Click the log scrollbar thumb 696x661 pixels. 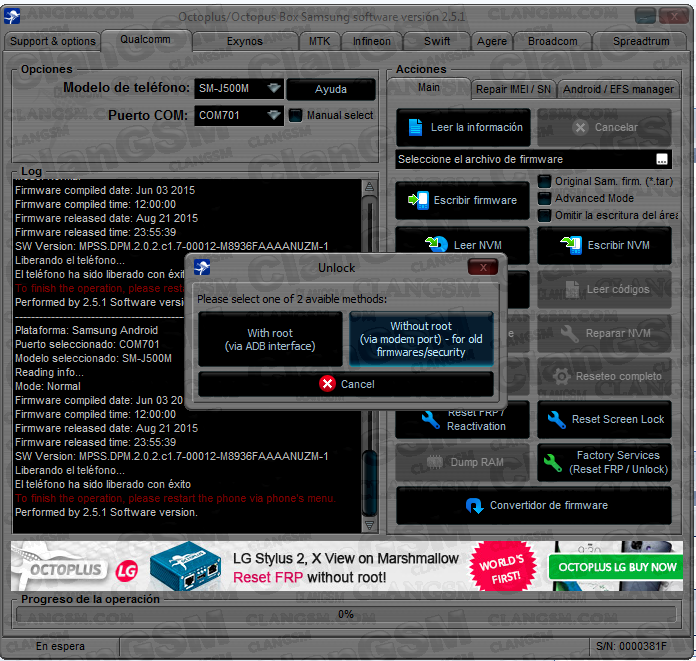point(369,483)
